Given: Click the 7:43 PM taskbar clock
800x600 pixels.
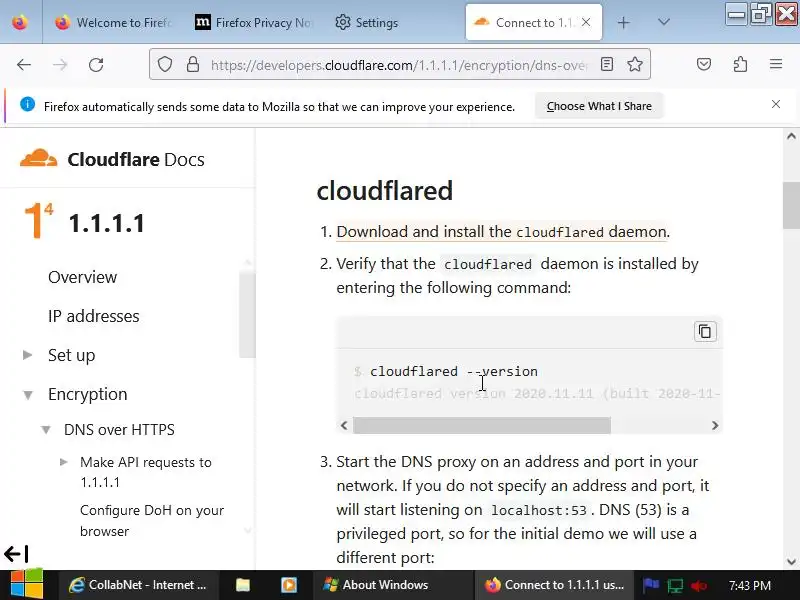Looking at the screenshot, I should tap(749, 585).
